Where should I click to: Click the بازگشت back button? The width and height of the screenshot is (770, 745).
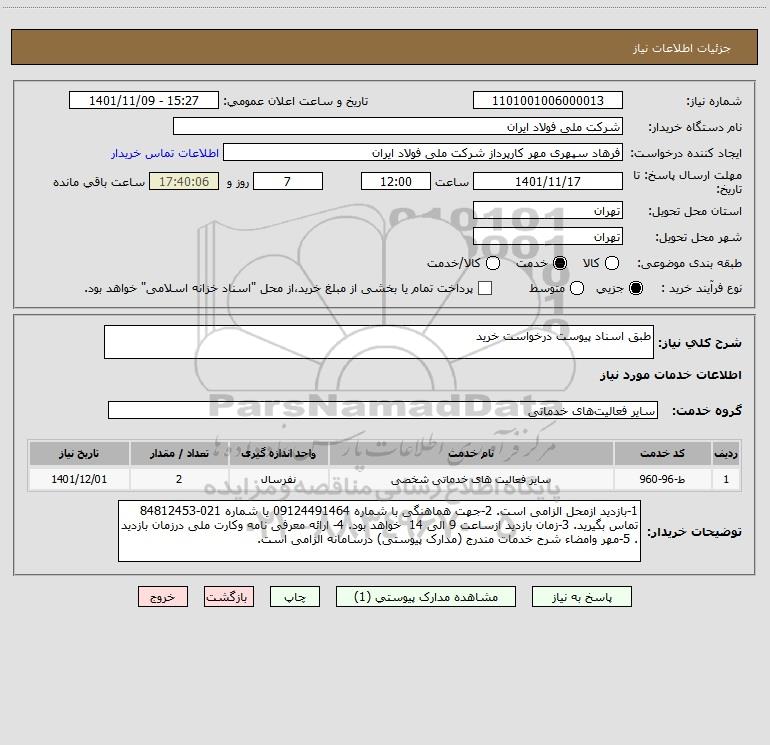coord(229,597)
